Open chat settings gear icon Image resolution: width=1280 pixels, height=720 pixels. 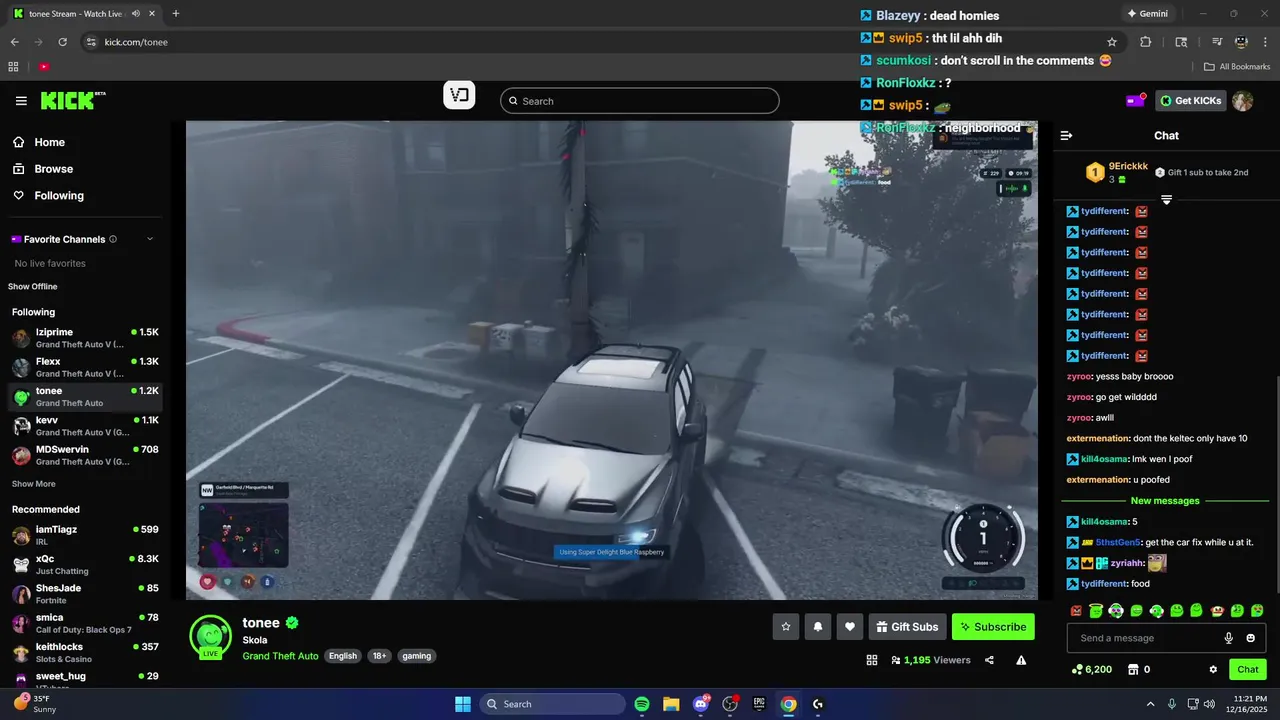pos(1213,669)
